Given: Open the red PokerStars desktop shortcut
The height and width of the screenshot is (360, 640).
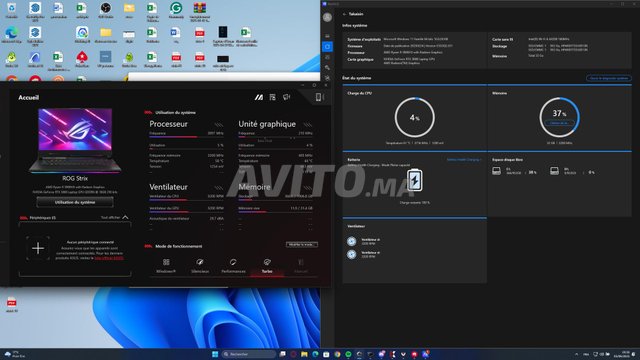Looking at the screenshot, I should click(x=82, y=59).
